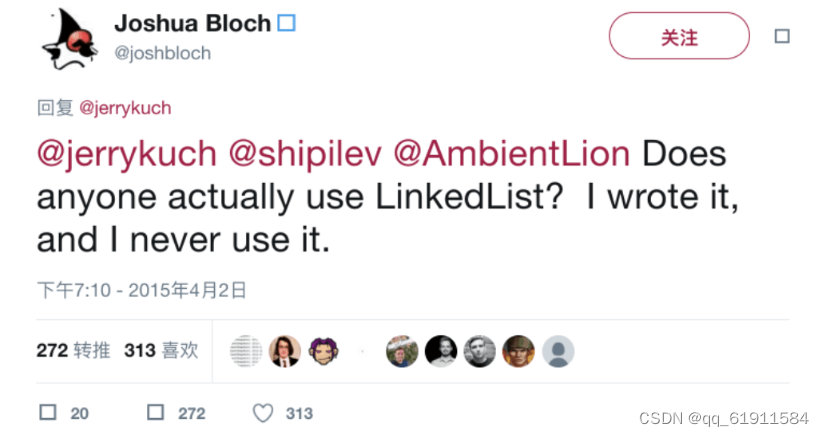Screen dimensions: 824x436
Task: Open the 下午7:10 - 2015年4月2日 timestamp
Action: [142, 290]
